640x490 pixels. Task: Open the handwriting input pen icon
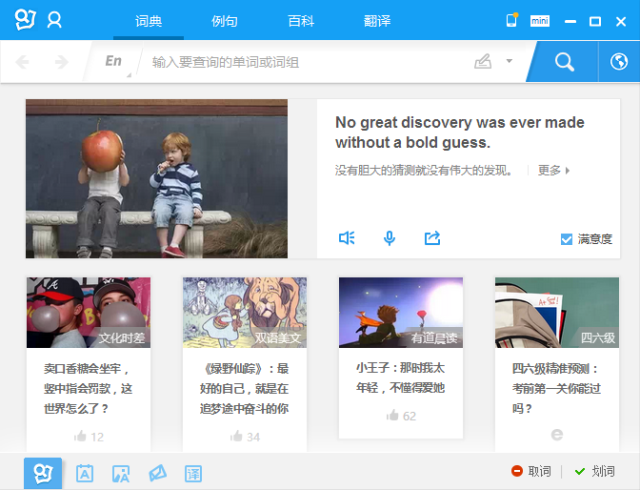(483, 62)
